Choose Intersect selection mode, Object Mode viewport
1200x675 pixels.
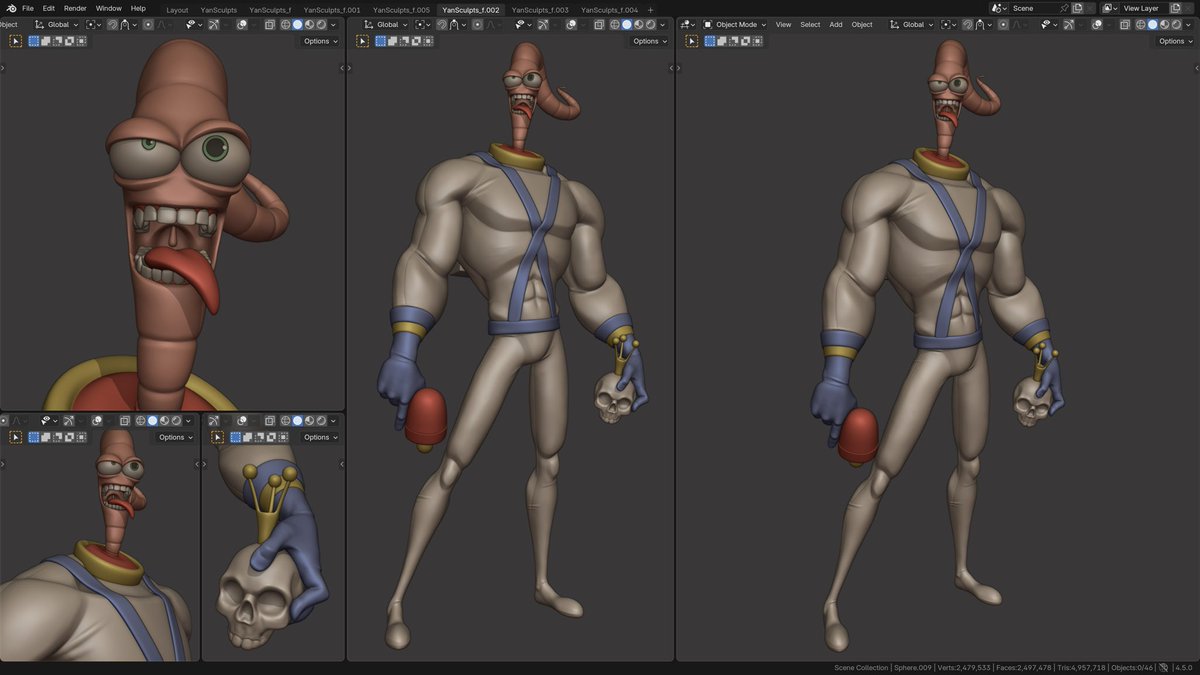[757, 41]
